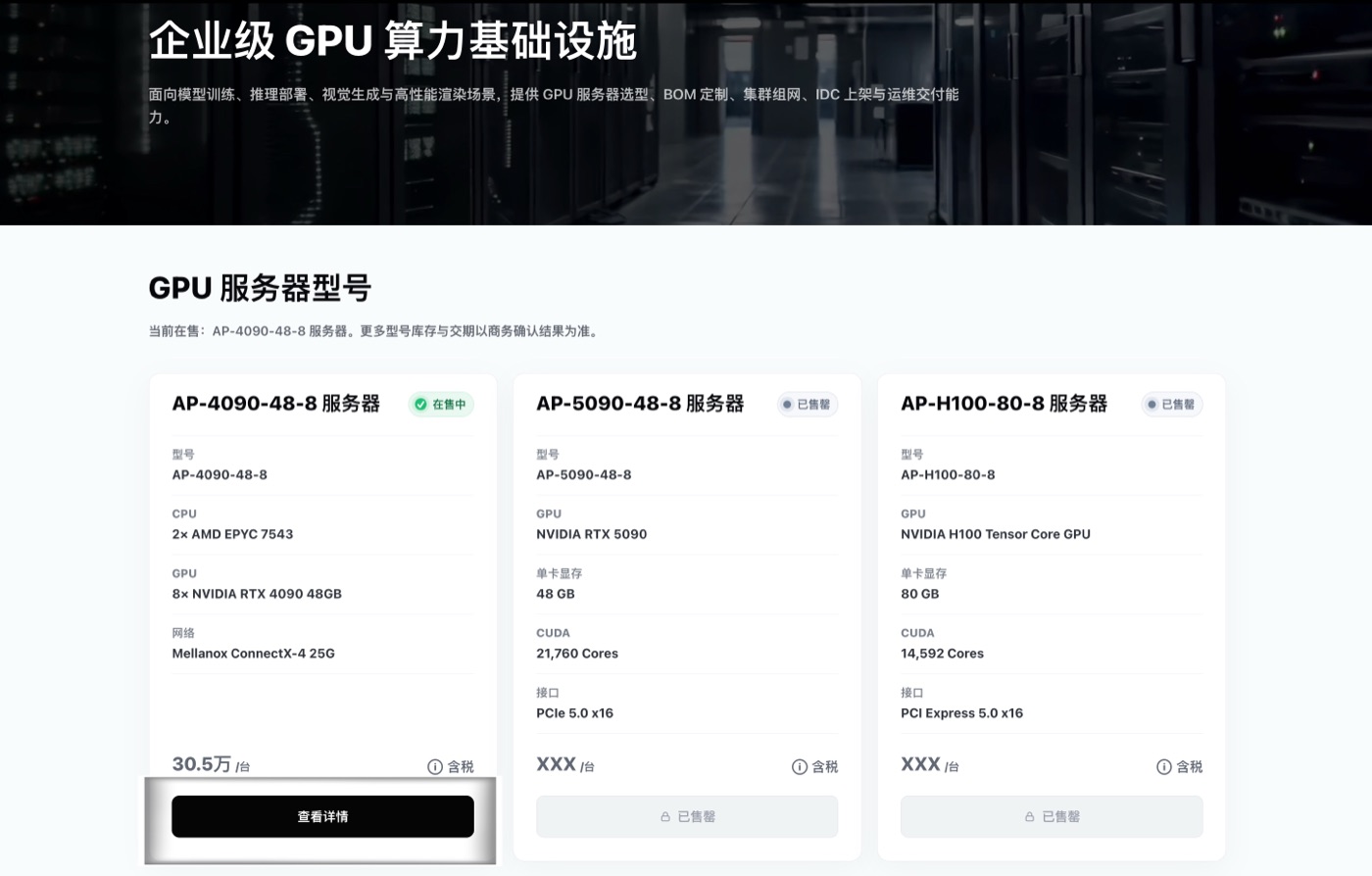Click the AP-4090-48-8 model value under 型号
Image resolution: width=1372 pixels, height=876 pixels.
(220, 474)
